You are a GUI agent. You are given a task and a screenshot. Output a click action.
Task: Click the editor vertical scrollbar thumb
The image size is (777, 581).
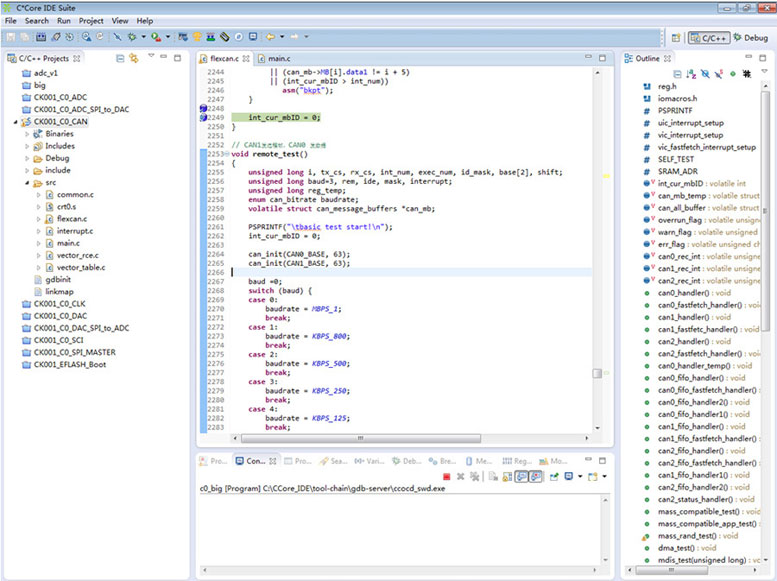597,373
